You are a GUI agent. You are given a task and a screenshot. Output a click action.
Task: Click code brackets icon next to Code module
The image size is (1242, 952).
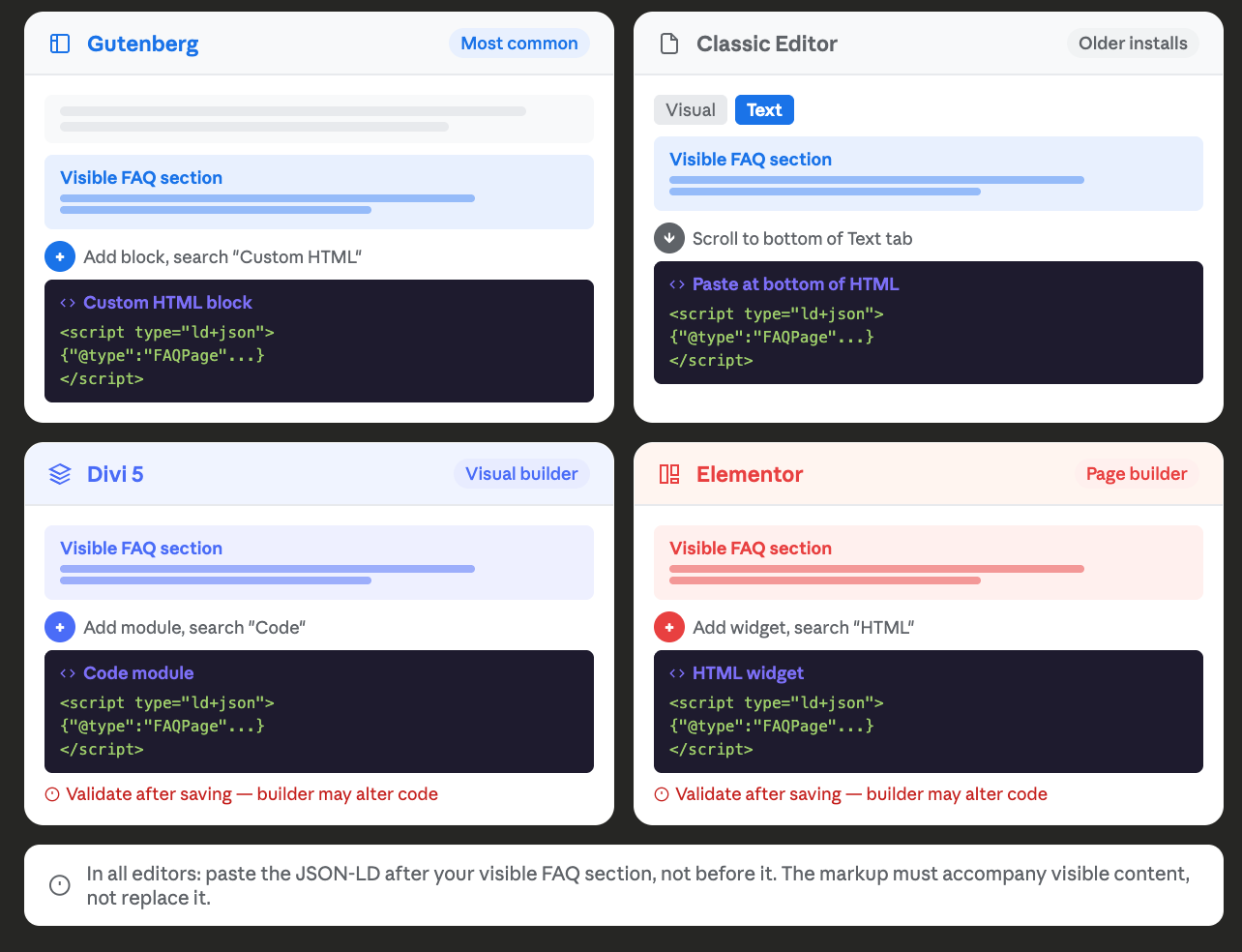[x=68, y=673]
